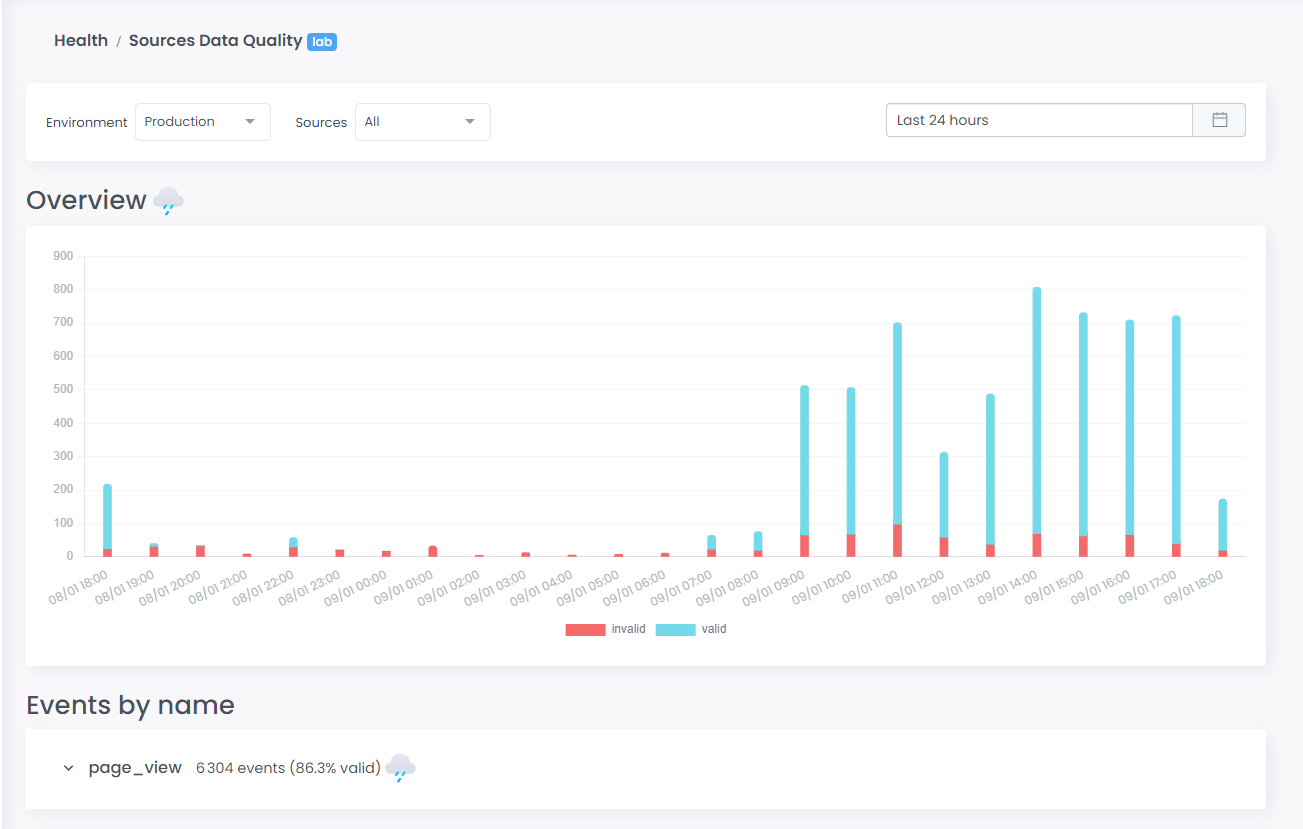Open the Sources dropdown set to All
Image resolution: width=1303 pixels, height=829 pixels.
422,122
